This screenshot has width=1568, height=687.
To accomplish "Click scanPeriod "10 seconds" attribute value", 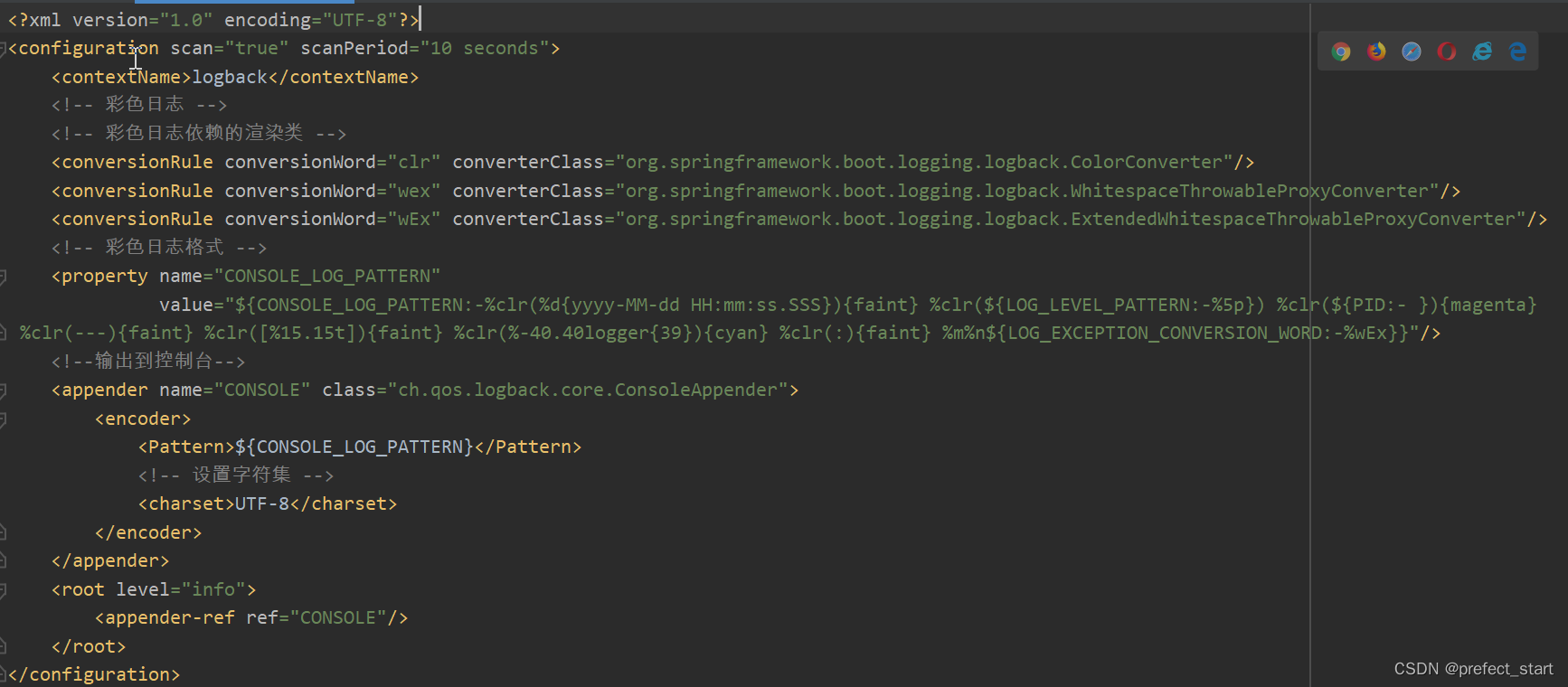I will coord(485,48).
